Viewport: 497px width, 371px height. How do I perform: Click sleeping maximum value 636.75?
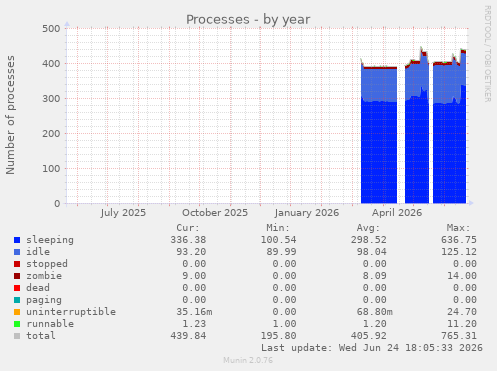(x=459, y=240)
